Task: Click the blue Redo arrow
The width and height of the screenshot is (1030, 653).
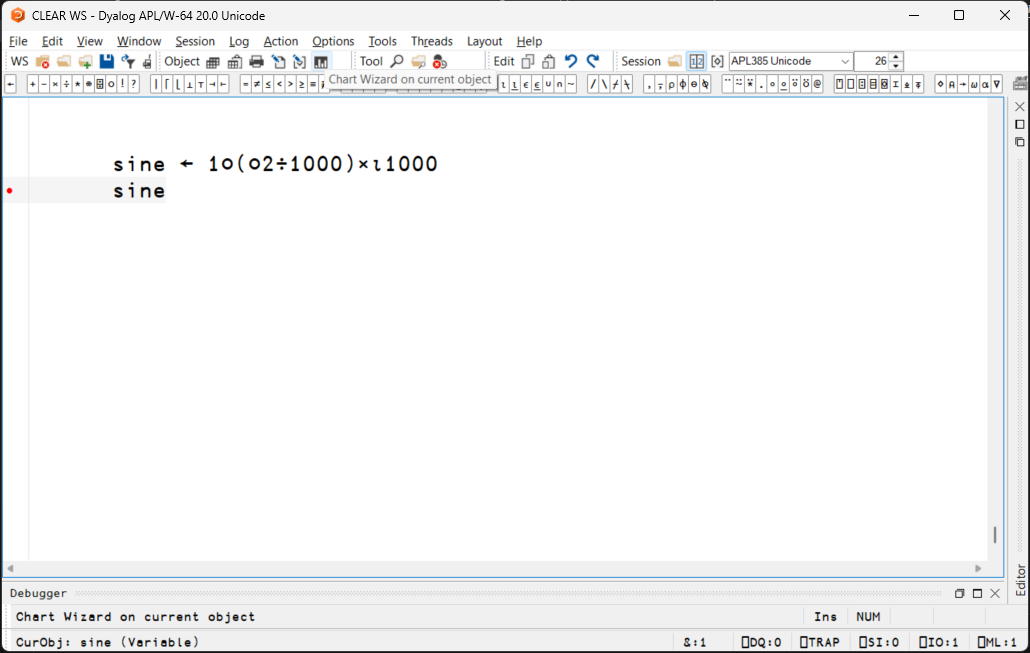Action: 593,62
